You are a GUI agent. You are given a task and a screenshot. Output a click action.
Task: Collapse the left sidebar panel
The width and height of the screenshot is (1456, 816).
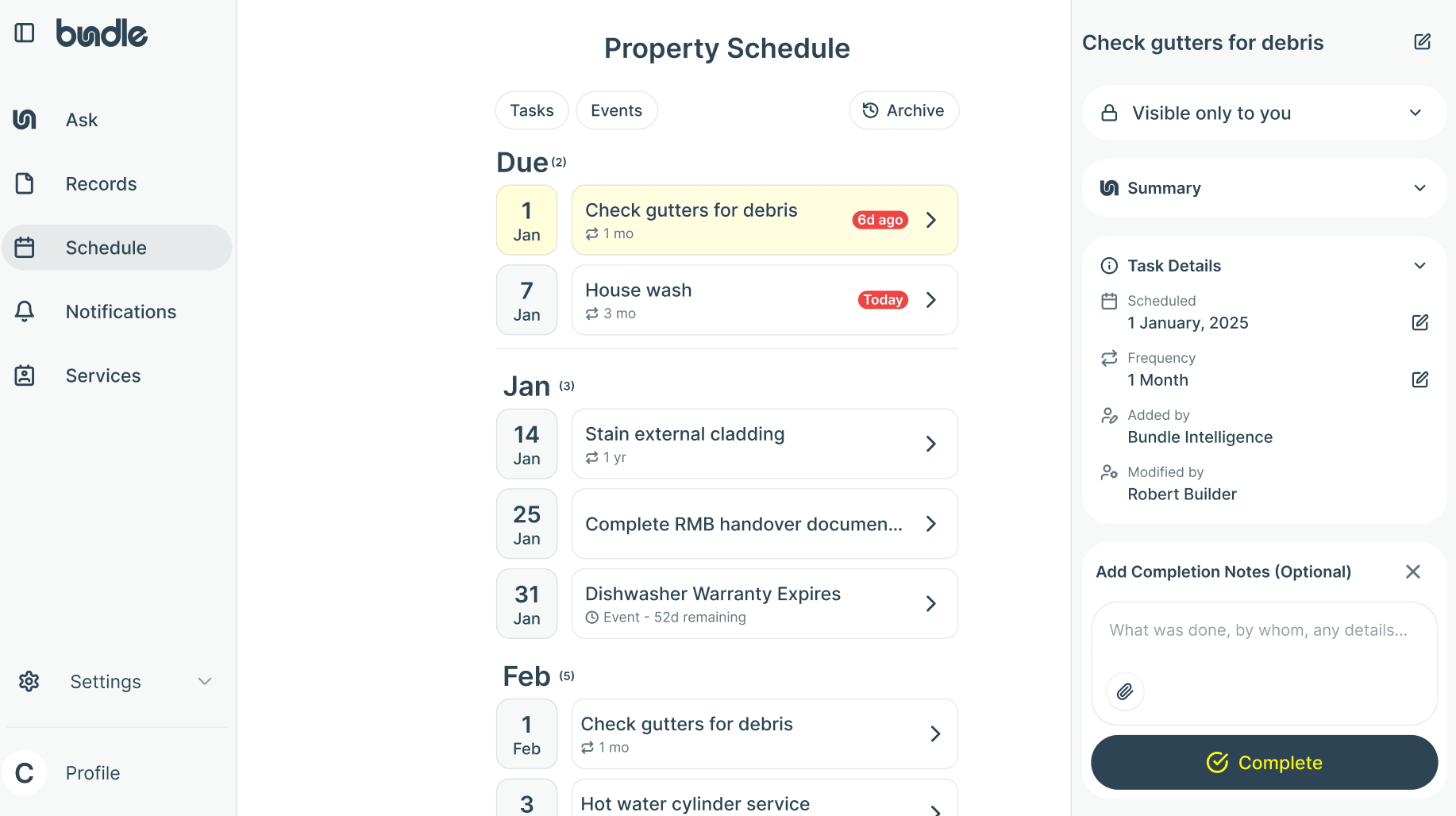click(25, 33)
